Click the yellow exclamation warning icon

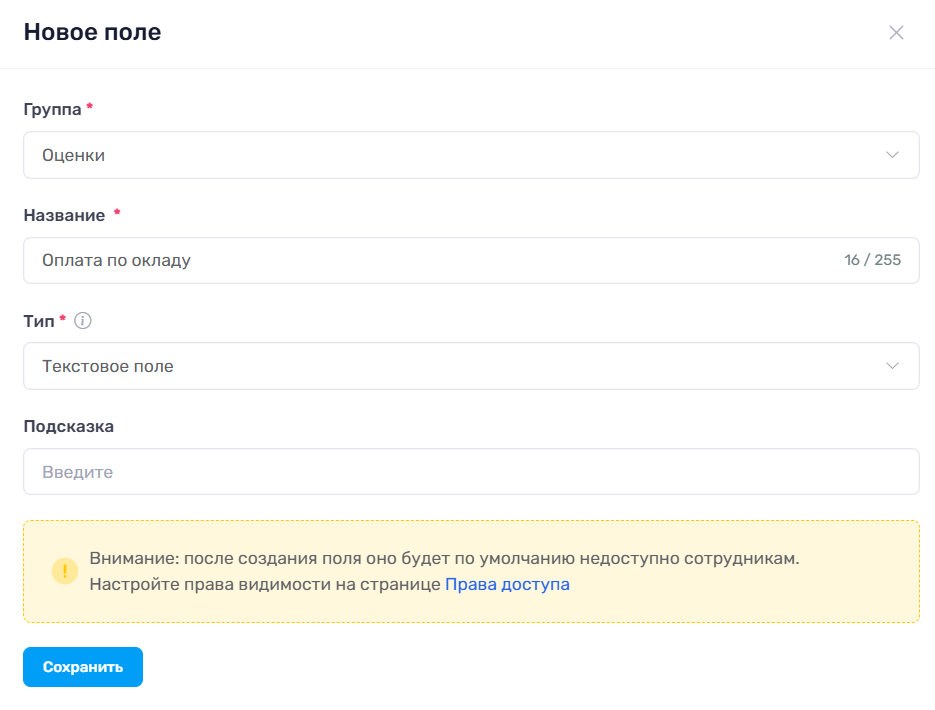coord(65,571)
